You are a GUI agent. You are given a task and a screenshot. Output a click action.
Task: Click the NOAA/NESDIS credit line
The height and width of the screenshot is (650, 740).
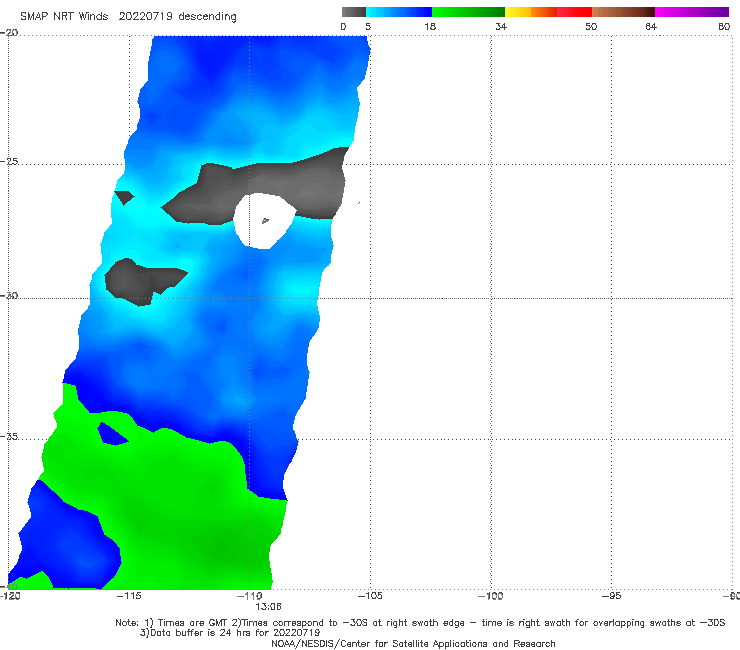coord(413,644)
